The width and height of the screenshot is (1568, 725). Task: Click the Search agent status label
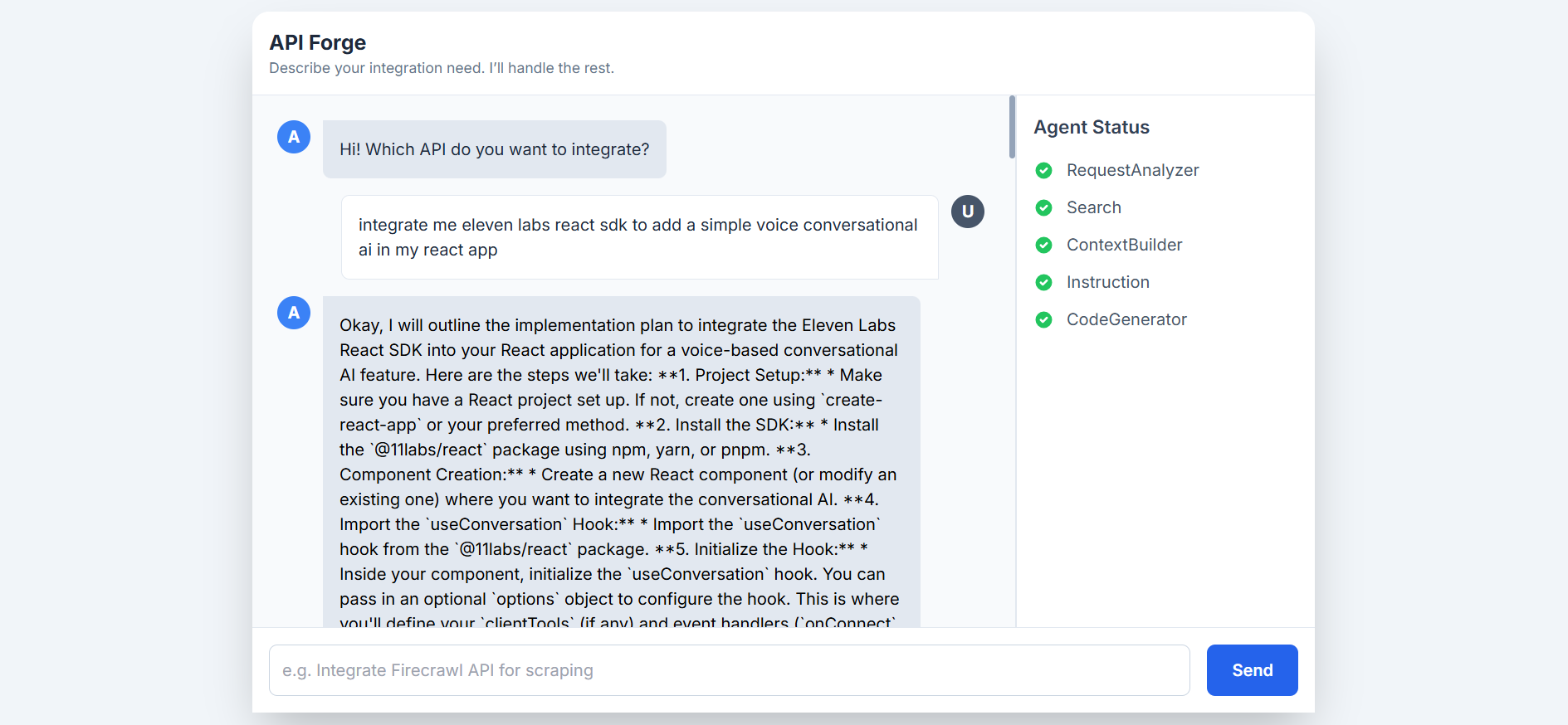tap(1093, 208)
